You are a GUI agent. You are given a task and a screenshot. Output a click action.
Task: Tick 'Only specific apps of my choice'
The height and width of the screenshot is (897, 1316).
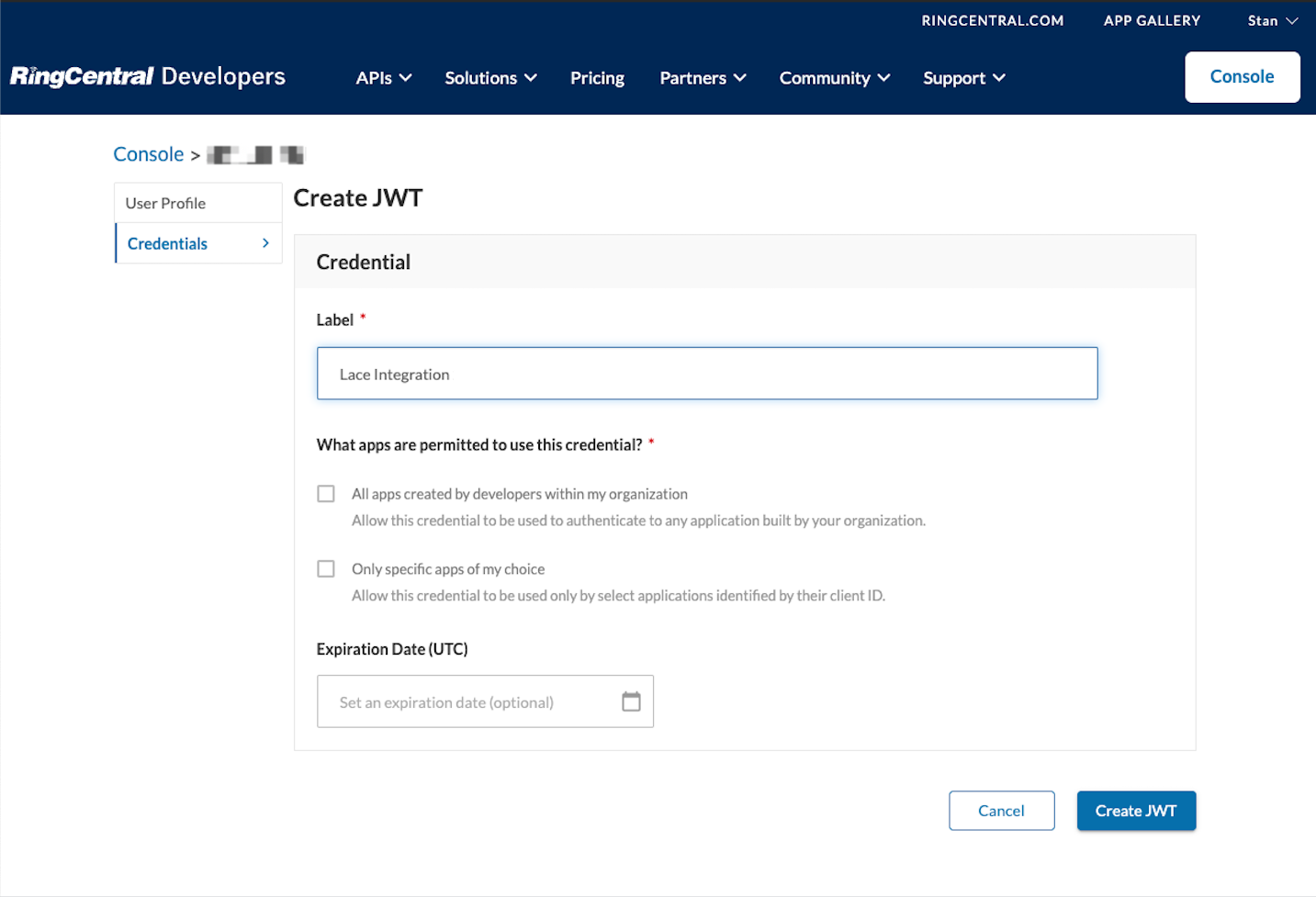click(x=326, y=569)
